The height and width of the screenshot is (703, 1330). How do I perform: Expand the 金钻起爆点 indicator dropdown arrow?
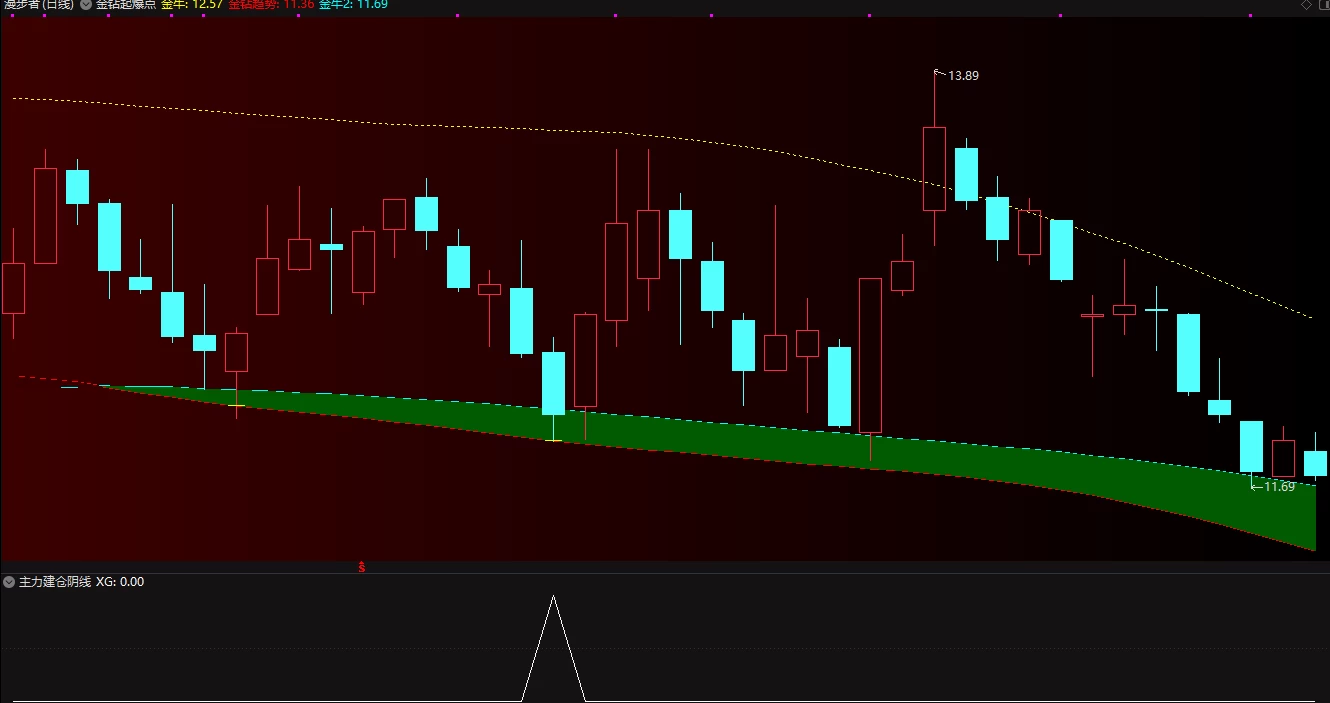point(86,4)
